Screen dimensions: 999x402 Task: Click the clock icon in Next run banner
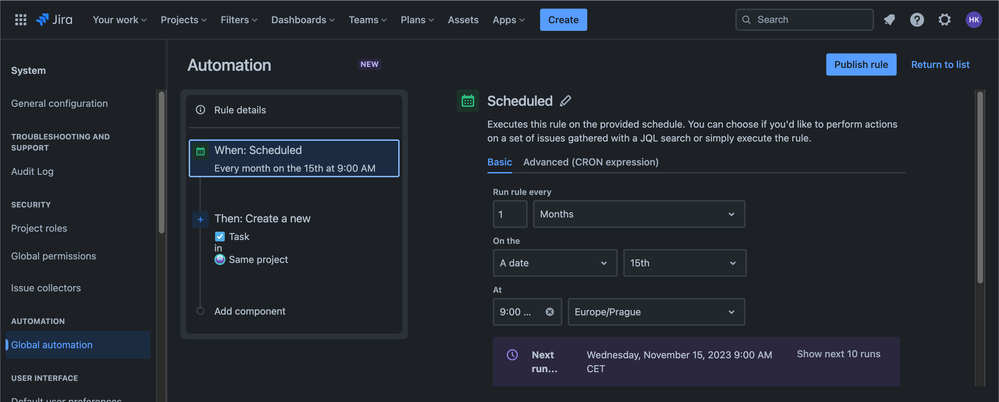click(512, 355)
